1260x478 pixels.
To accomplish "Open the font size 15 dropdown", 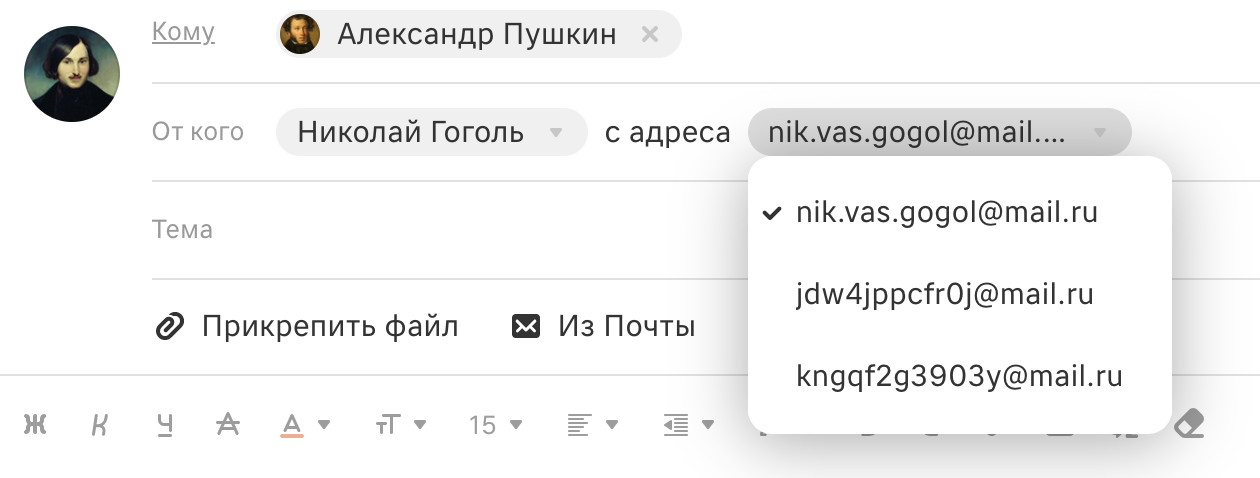I will tap(496, 425).
